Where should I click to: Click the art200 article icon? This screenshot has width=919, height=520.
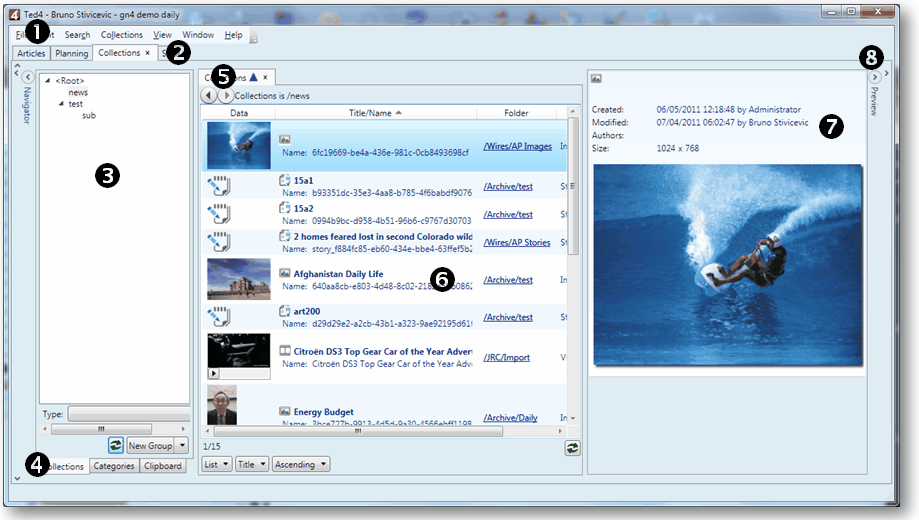pyautogui.click(x=285, y=311)
